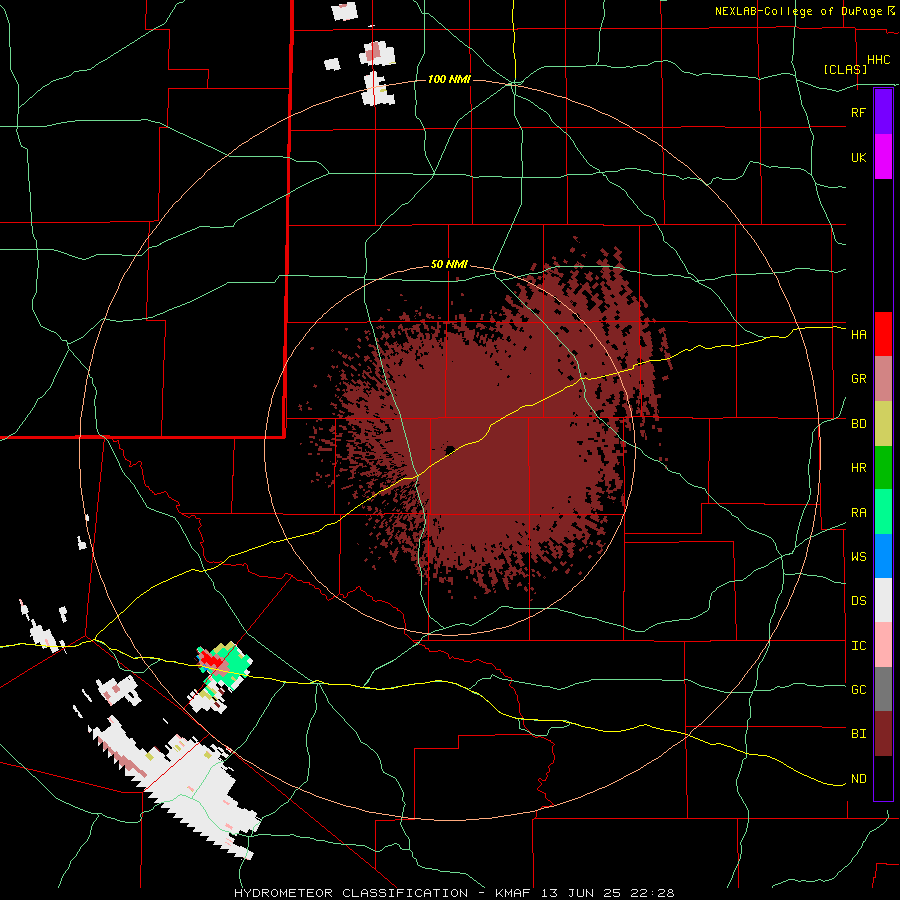Screen dimensions: 900x900
Task: Click the UK legend label
Action: [x=858, y=157]
